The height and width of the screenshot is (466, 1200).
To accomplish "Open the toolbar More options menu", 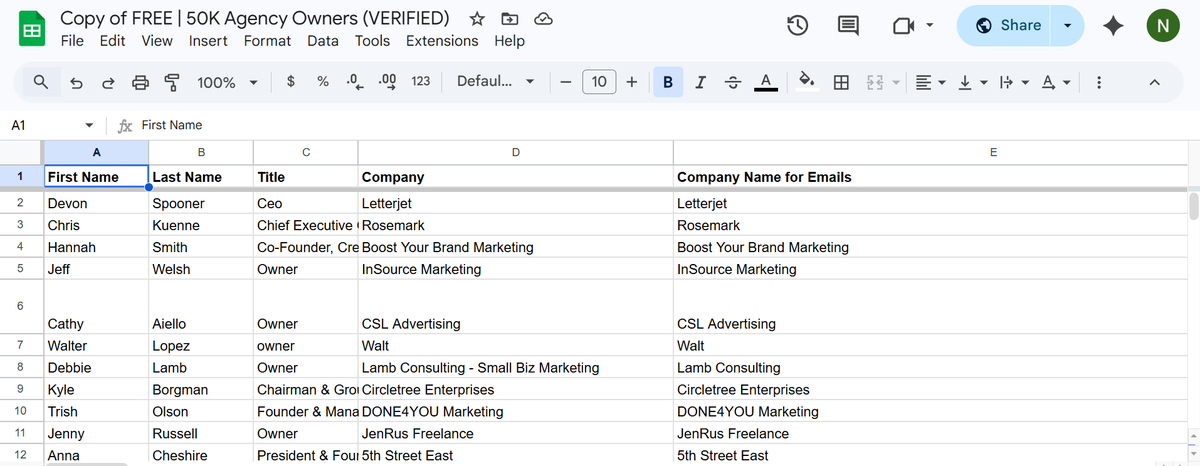I will tap(1099, 82).
